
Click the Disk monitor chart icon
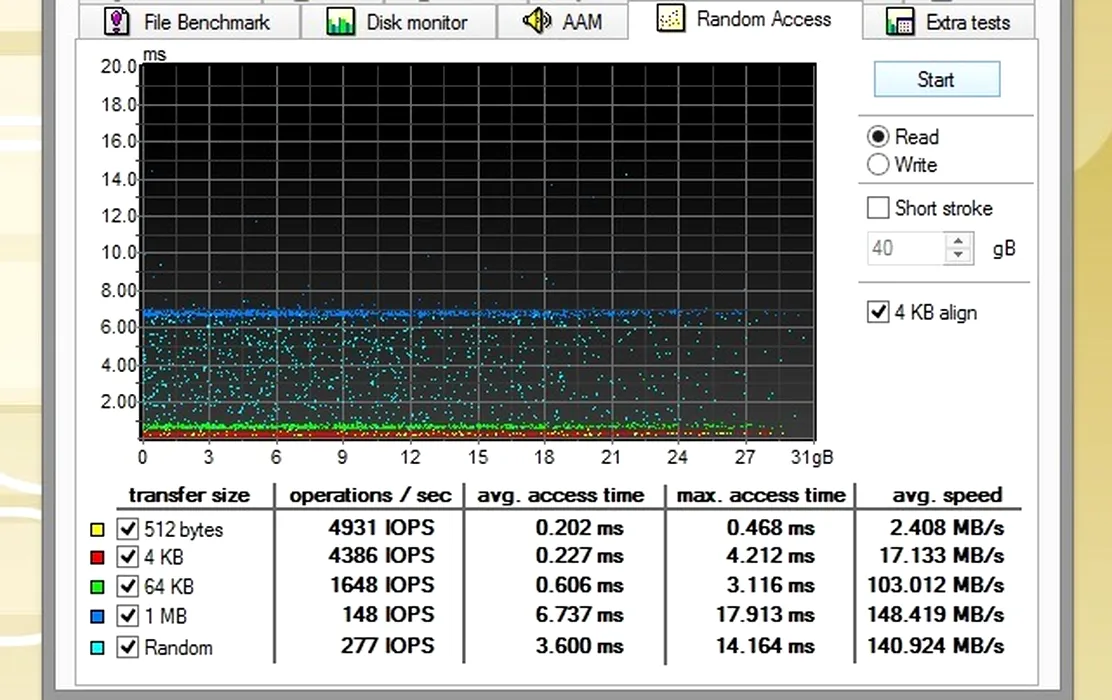(341, 22)
